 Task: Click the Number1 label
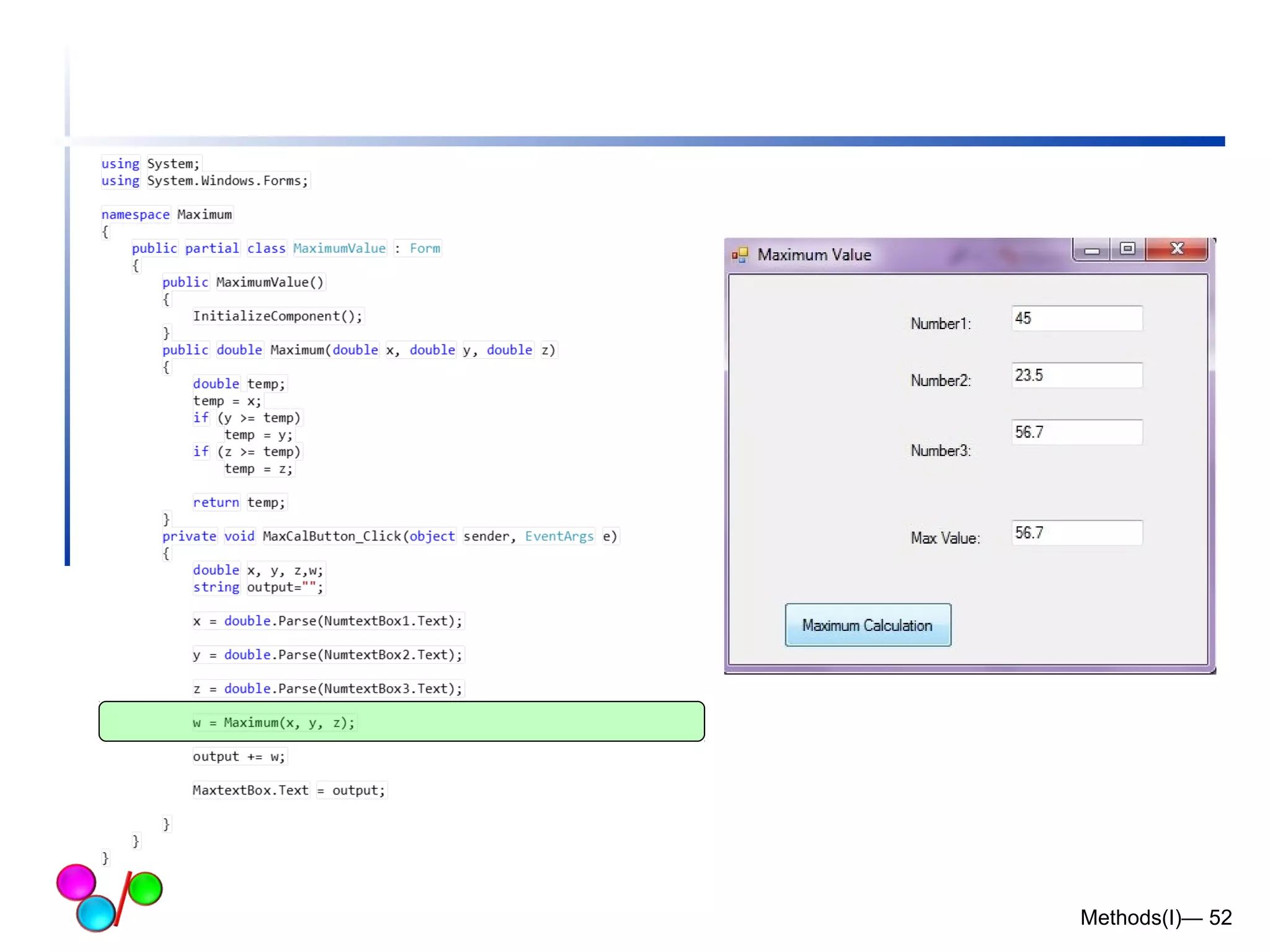(940, 324)
